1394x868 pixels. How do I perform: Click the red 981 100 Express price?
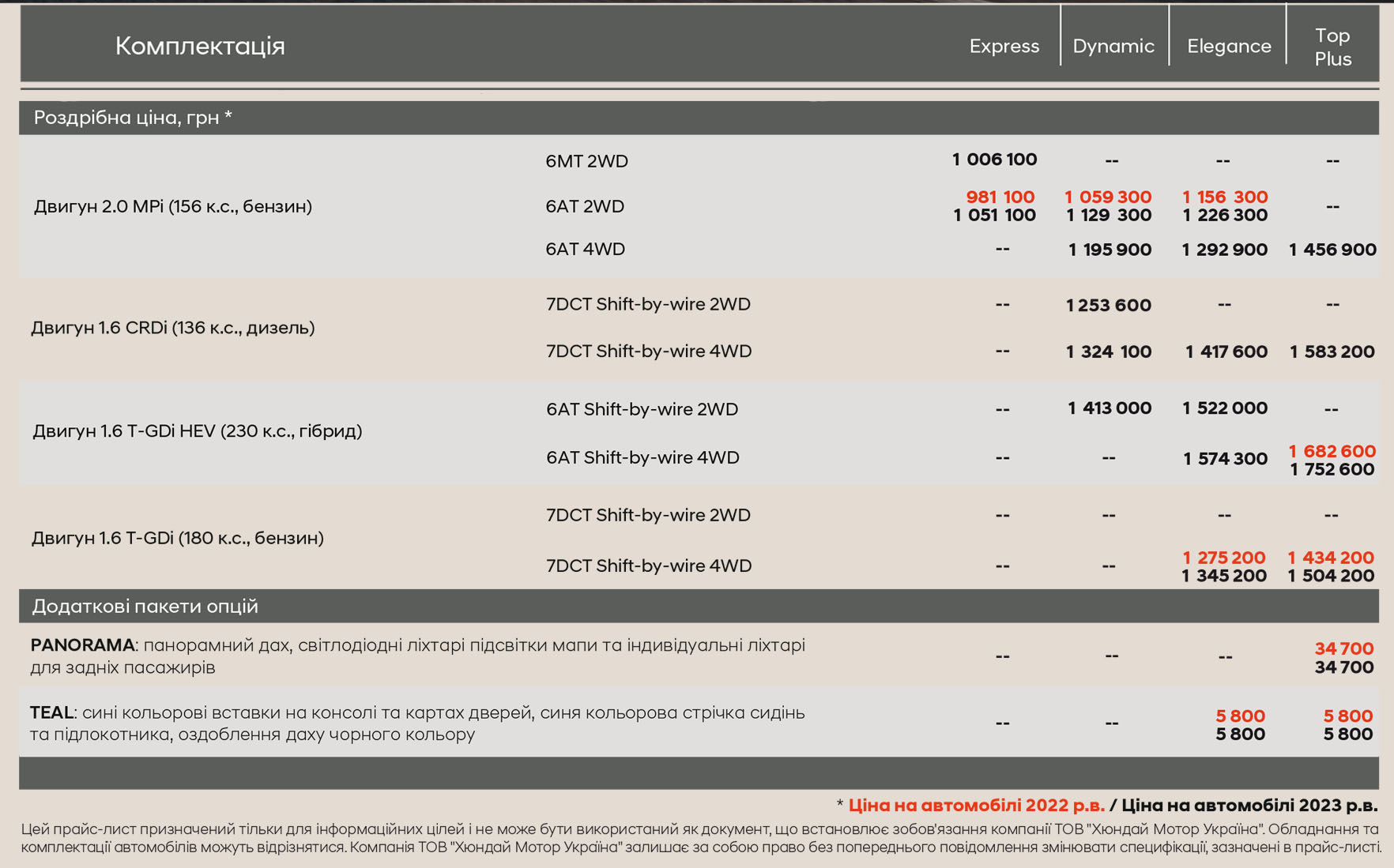point(1000,197)
